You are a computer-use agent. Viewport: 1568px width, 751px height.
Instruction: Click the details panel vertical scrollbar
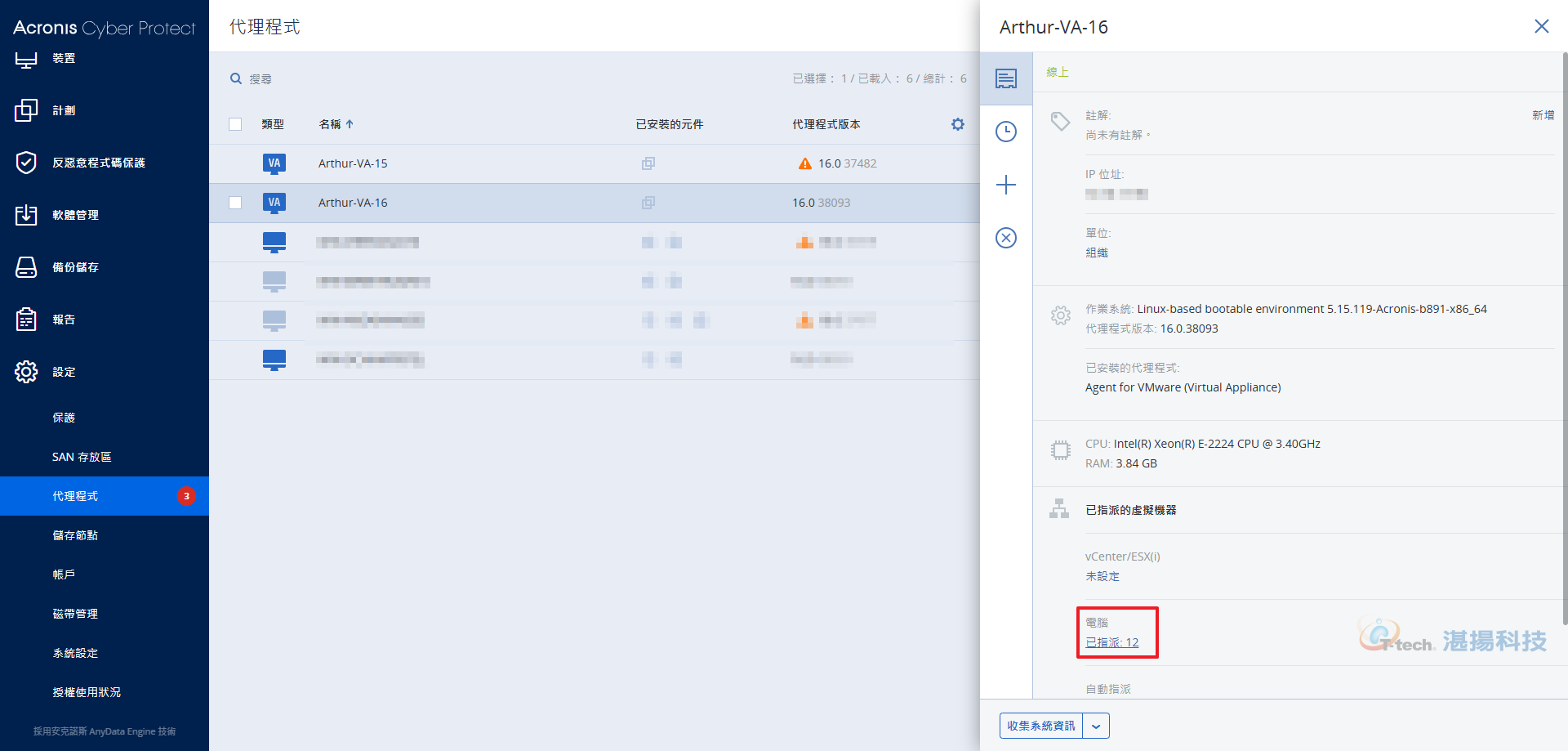1564,339
